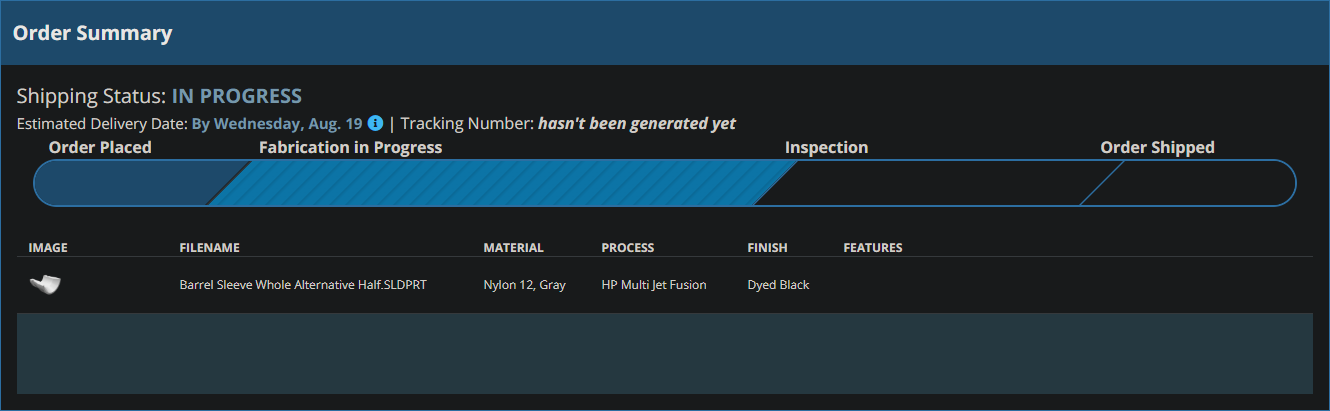This screenshot has width=1330, height=411.
Task: Click the Order Summary header
Action: [x=92, y=33]
